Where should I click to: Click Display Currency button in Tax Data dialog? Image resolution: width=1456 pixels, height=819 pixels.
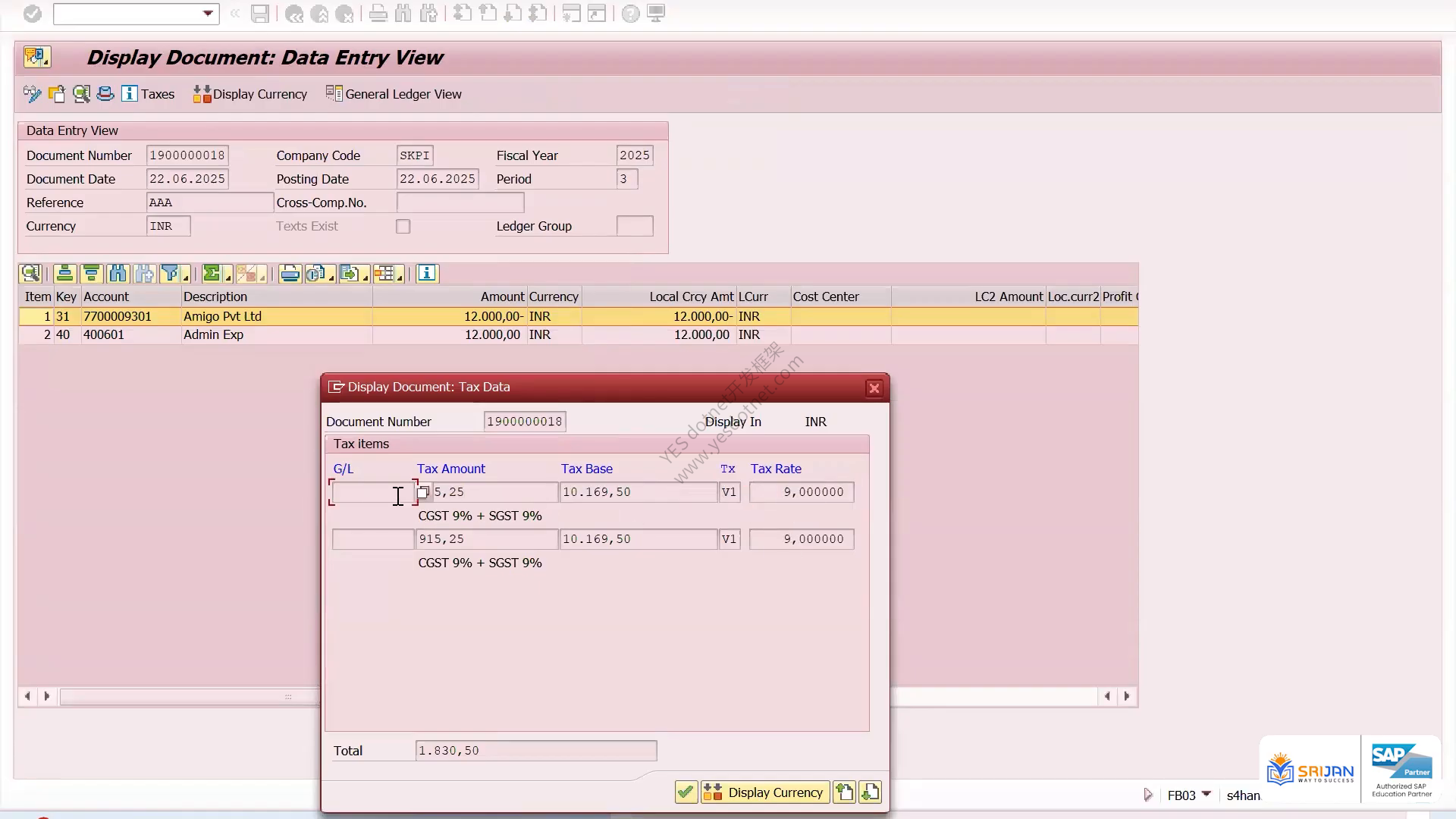point(764,792)
